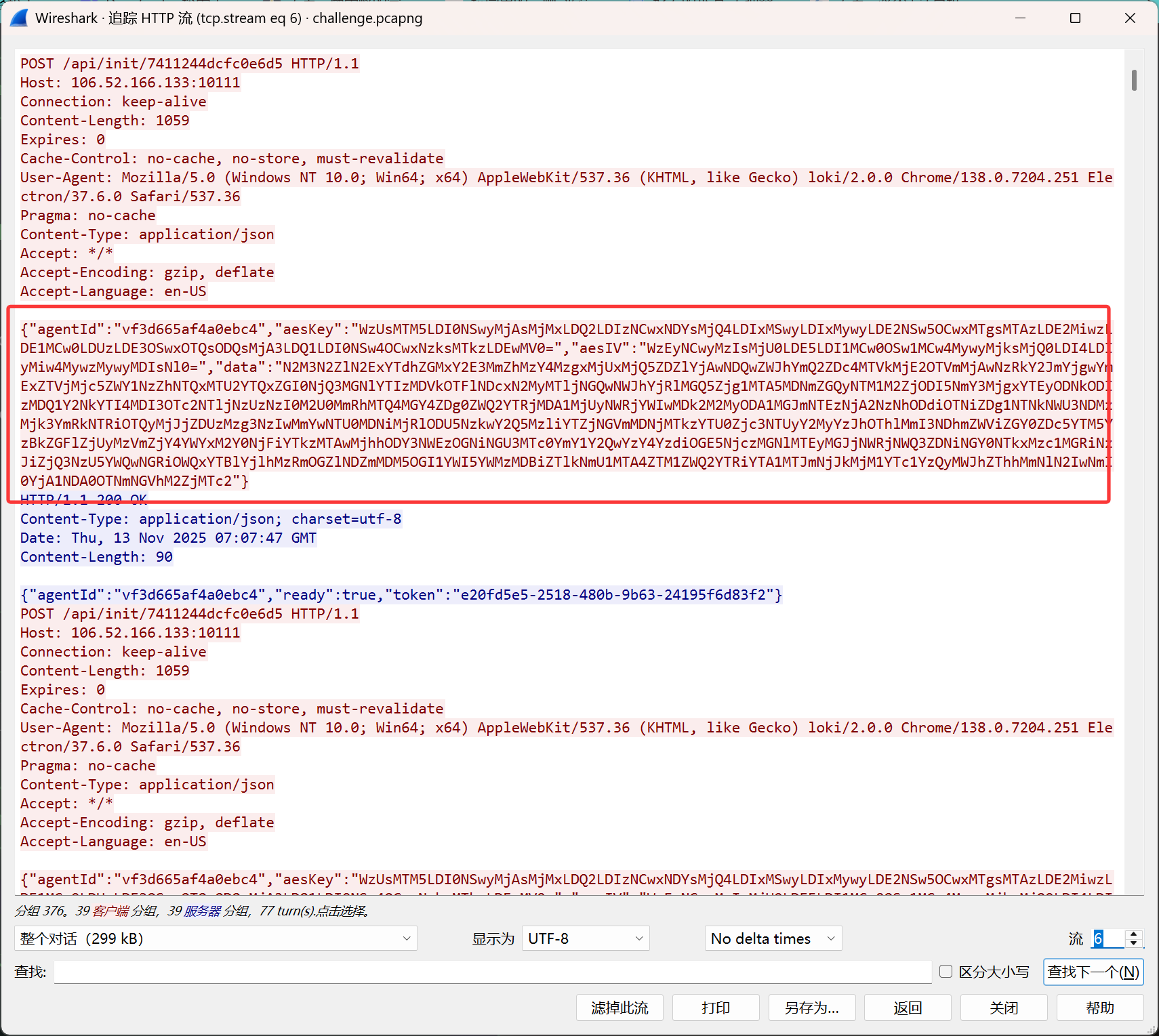Click the Wireshark shark fin title icon
The width and height of the screenshot is (1159, 1036).
click(19, 18)
